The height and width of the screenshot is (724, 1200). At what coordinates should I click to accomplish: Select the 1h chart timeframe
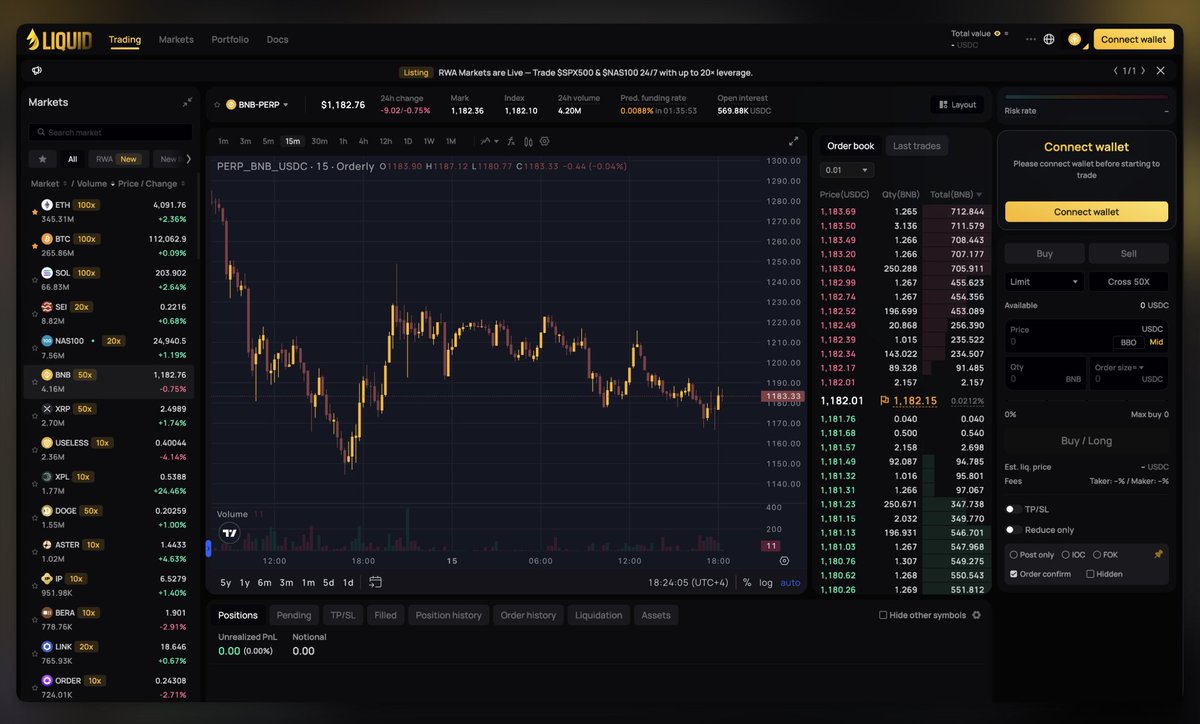click(343, 141)
